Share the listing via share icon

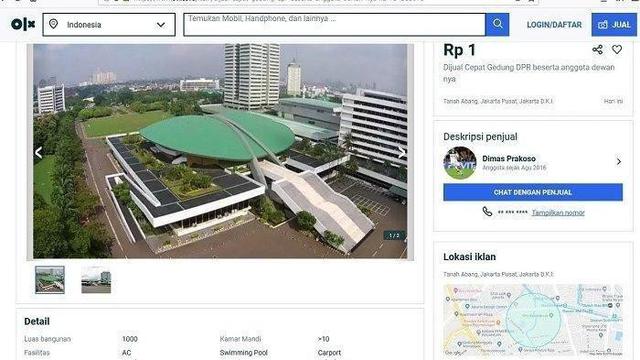tap(597, 50)
